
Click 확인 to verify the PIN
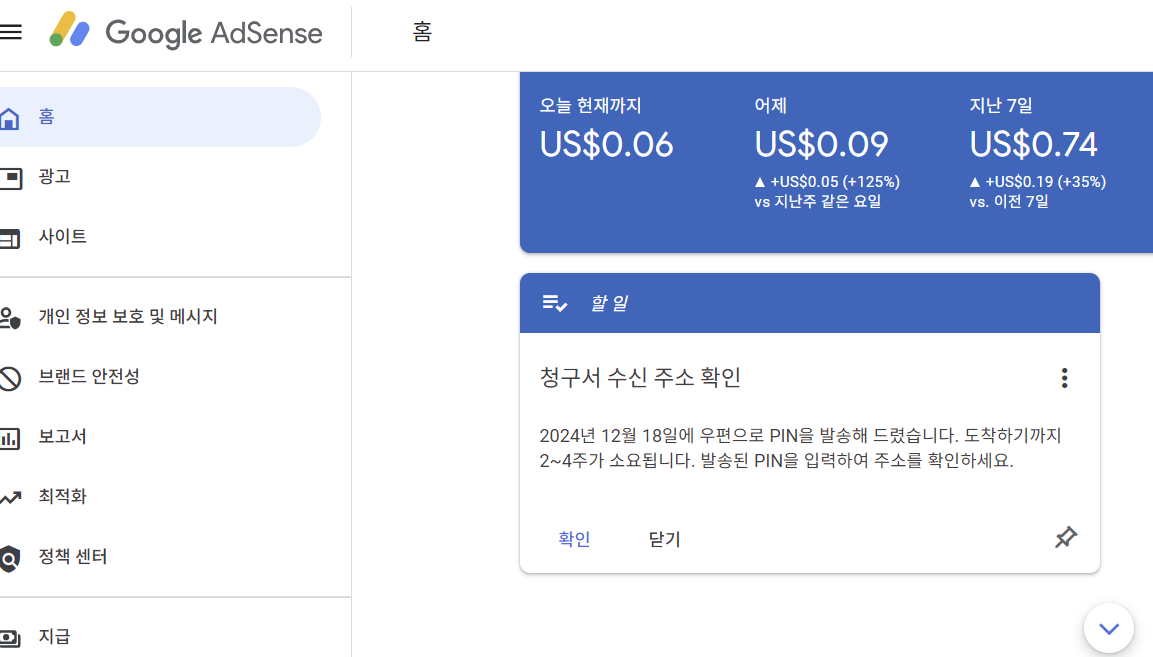[x=574, y=539]
